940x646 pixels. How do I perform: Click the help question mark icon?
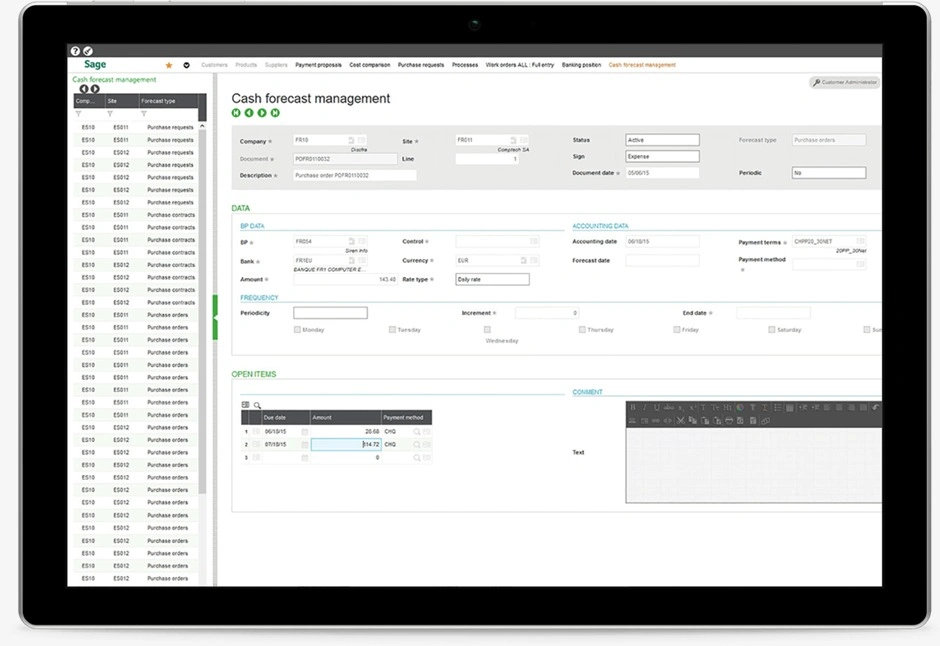click(x=75, y=51)
